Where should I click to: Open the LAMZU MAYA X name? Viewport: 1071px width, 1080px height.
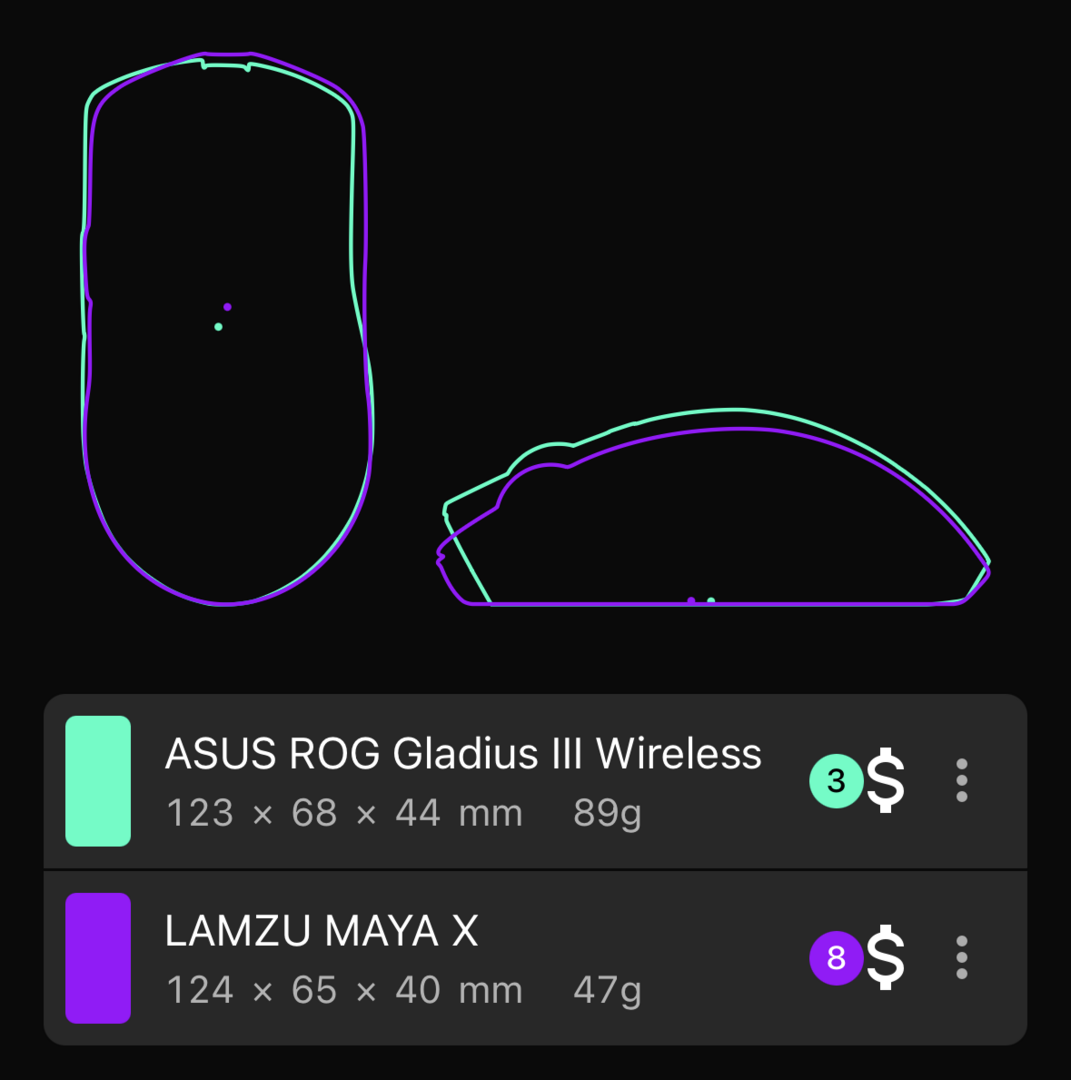(321, 931)
